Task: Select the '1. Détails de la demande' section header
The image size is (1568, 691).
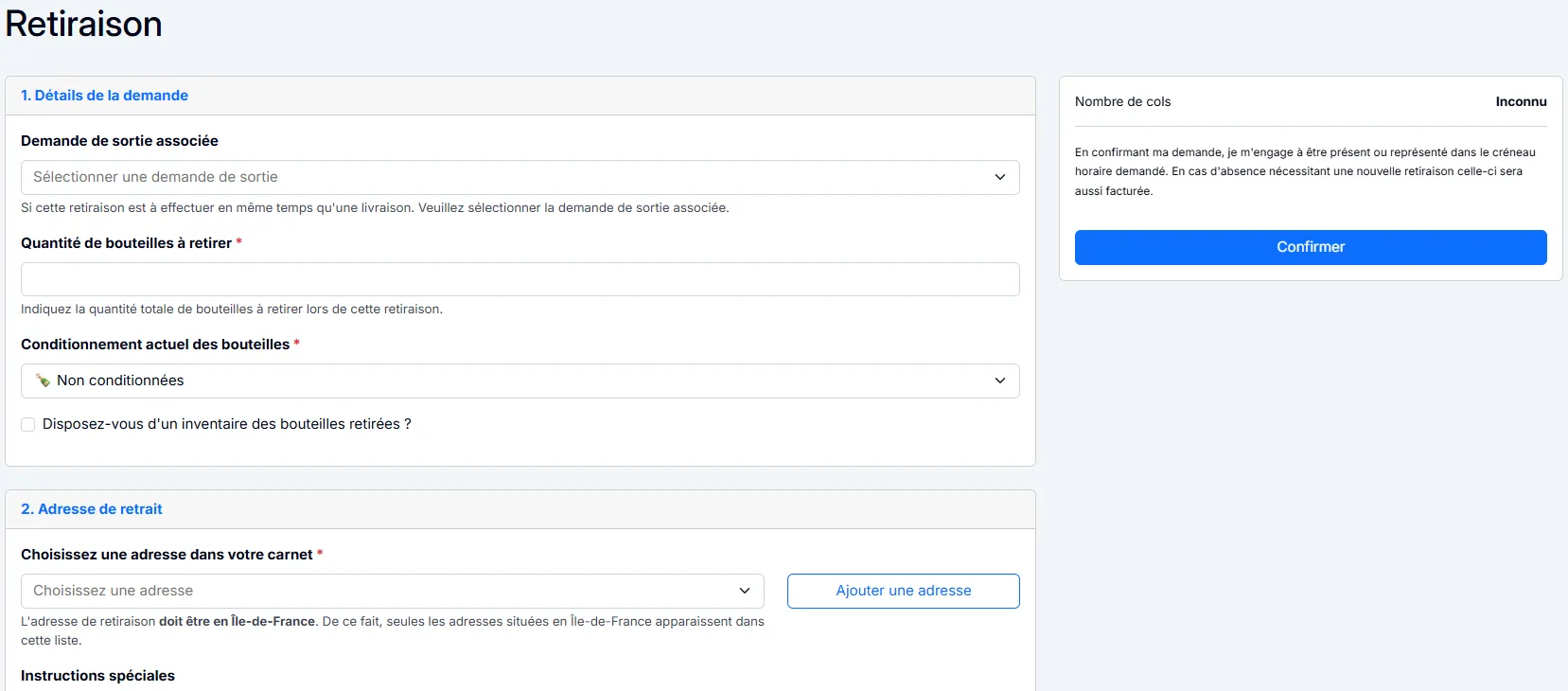Action: click(x=104, y=96)
